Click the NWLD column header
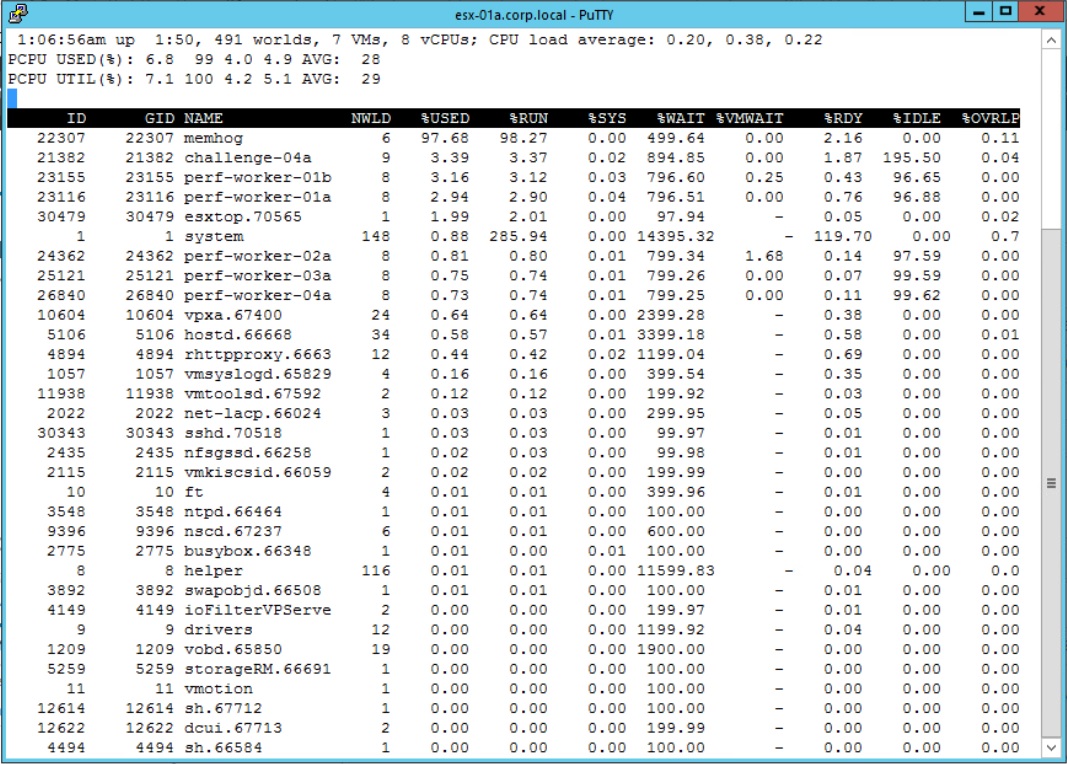The image size is (1067, 764). tap(371, 118)
